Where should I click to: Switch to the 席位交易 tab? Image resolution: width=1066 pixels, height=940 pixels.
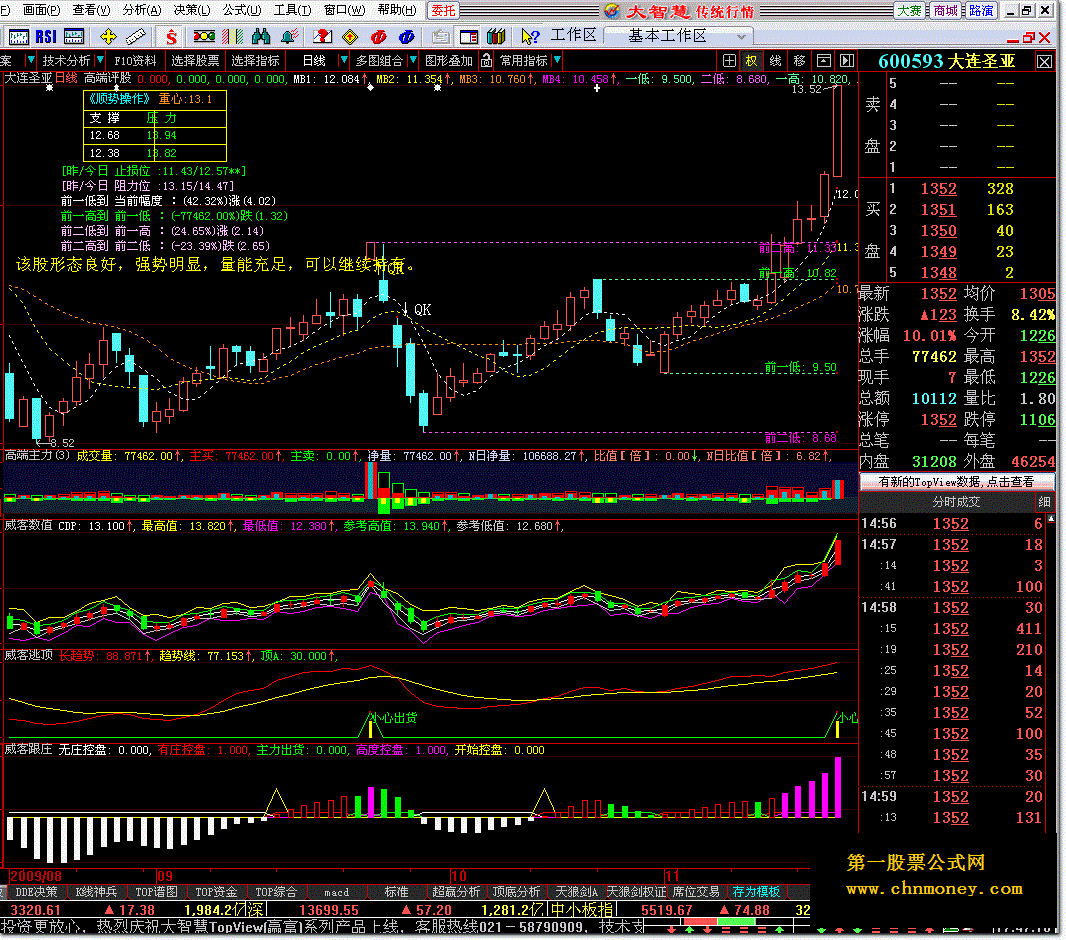click(695, 892)
